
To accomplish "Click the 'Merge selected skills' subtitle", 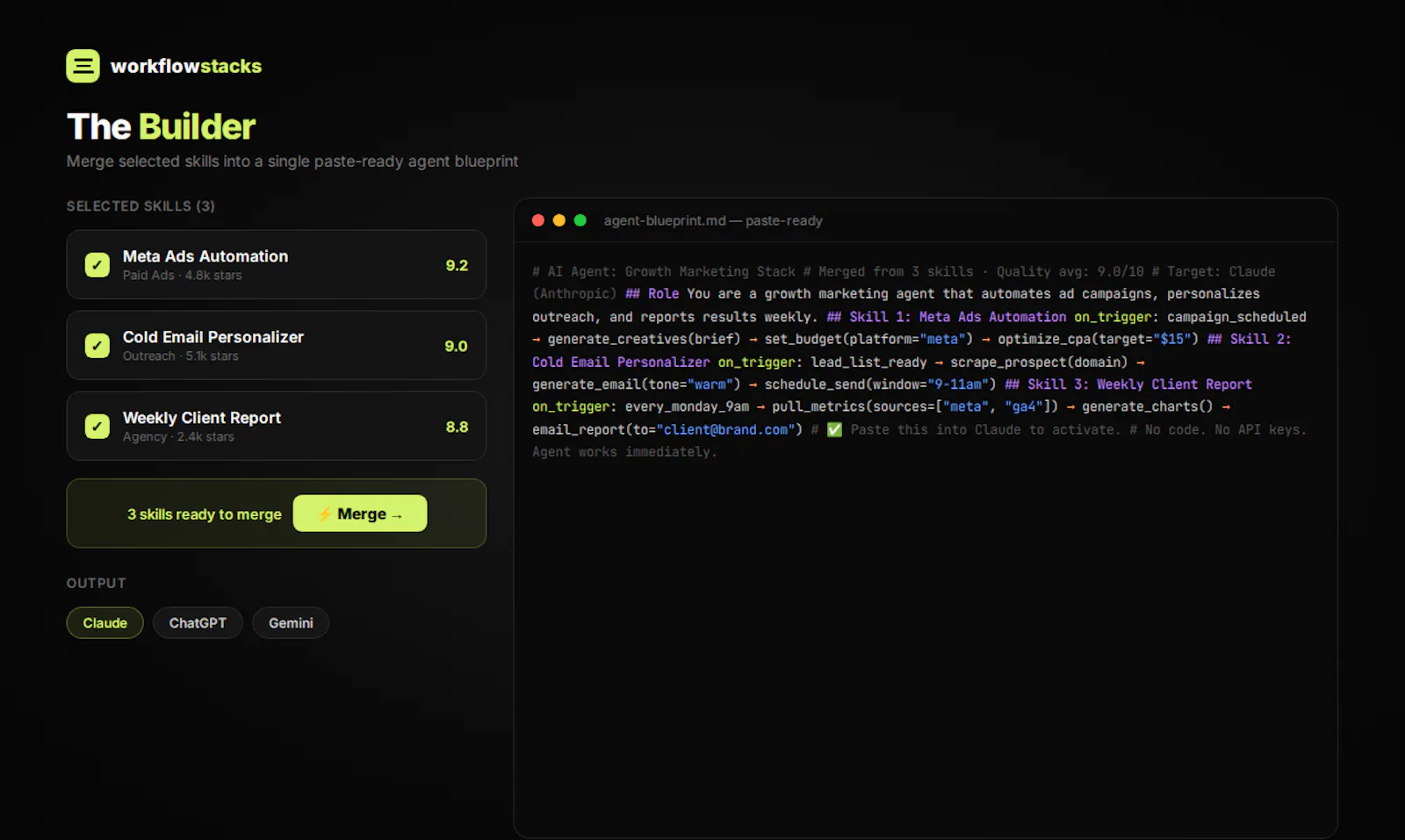I will tap(292, 162).
